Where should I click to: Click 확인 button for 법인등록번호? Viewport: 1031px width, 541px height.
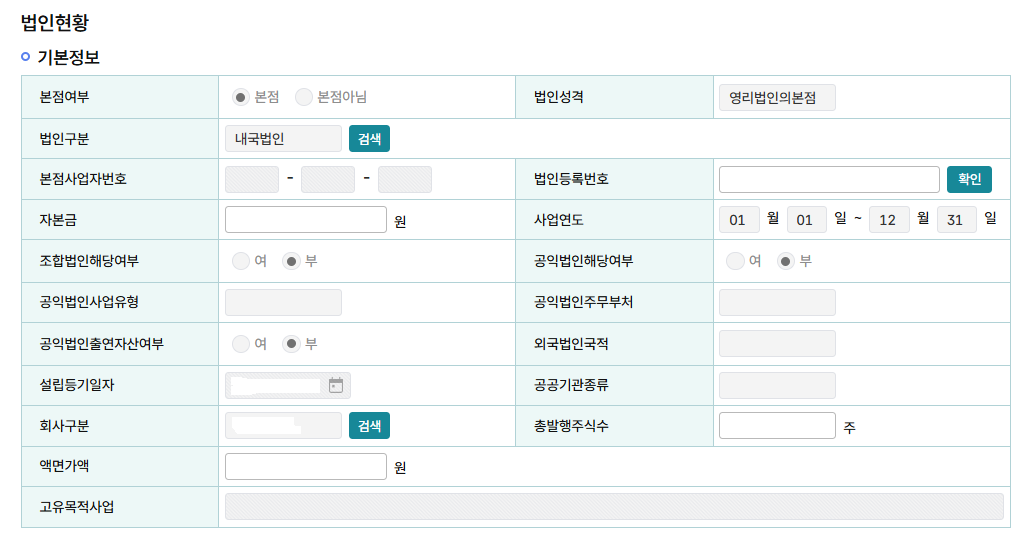tap(969, 179)
